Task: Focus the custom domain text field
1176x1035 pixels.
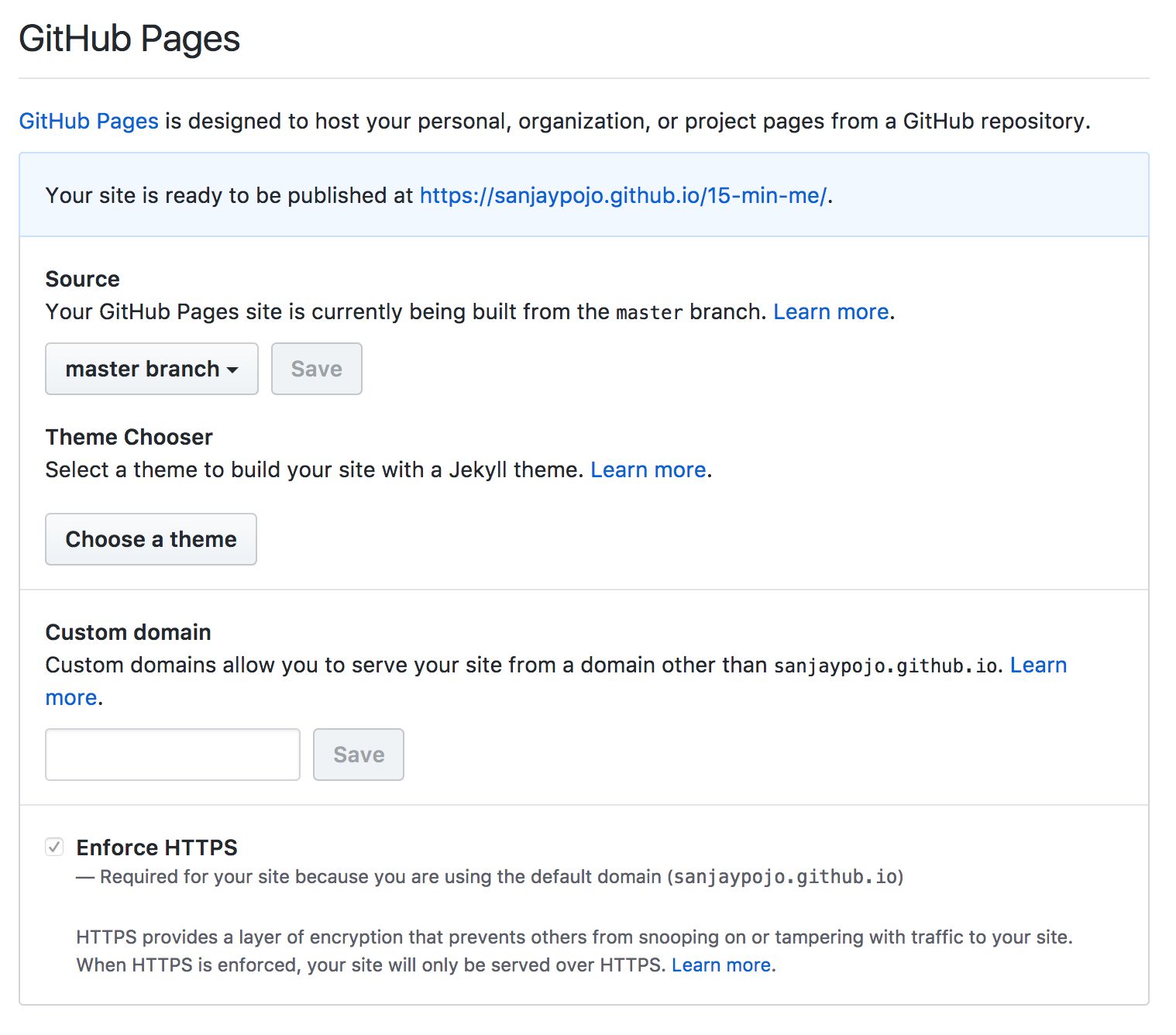Action: point(173,755)
